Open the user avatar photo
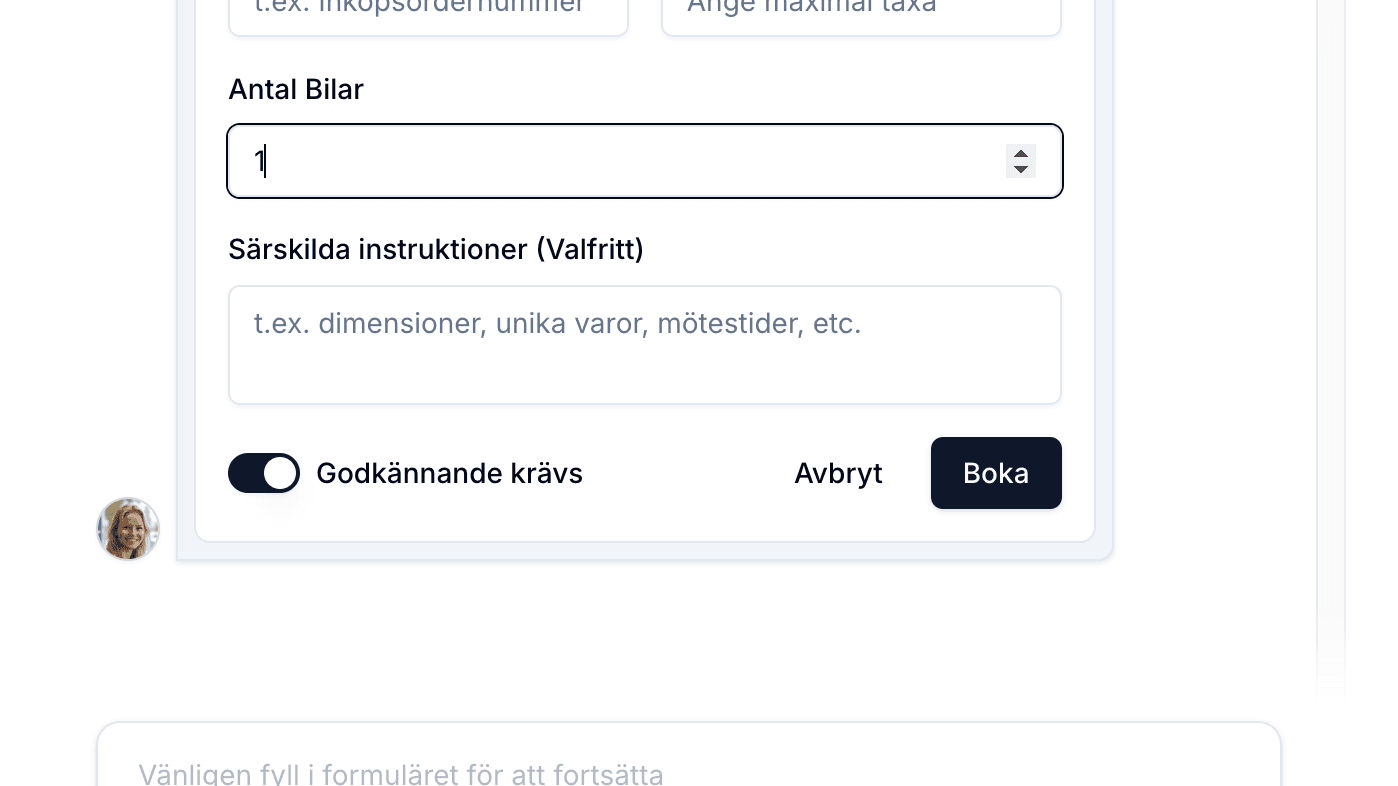1398x786 pixels. pos(128,529)
